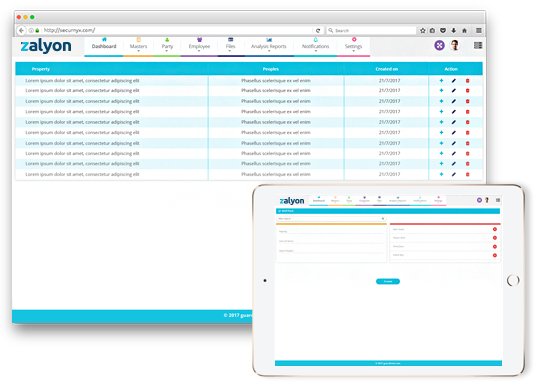537x386 pixels.
Task: Open the Settings menu item
Action: point(353,46)
